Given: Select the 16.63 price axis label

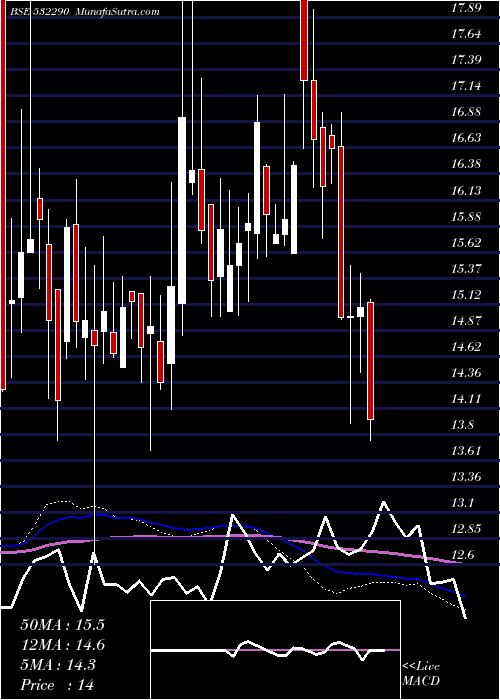Looking at the screenshot, I should (466, 138).
